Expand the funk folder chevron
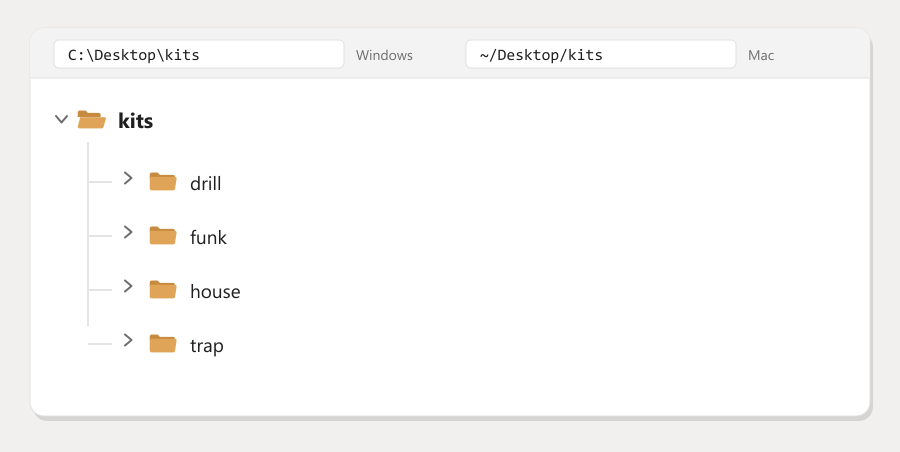This screenshot has width=900, height=452. pyautogui.click(x=128, y=232)
